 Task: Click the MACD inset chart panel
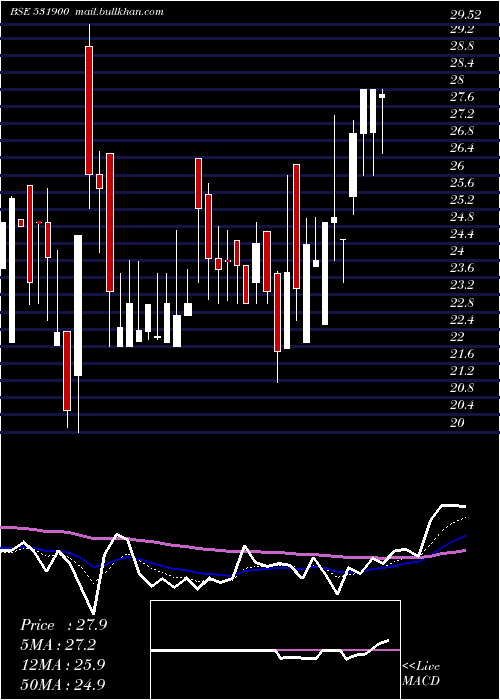pyautogui.click(x=275, y=650)
